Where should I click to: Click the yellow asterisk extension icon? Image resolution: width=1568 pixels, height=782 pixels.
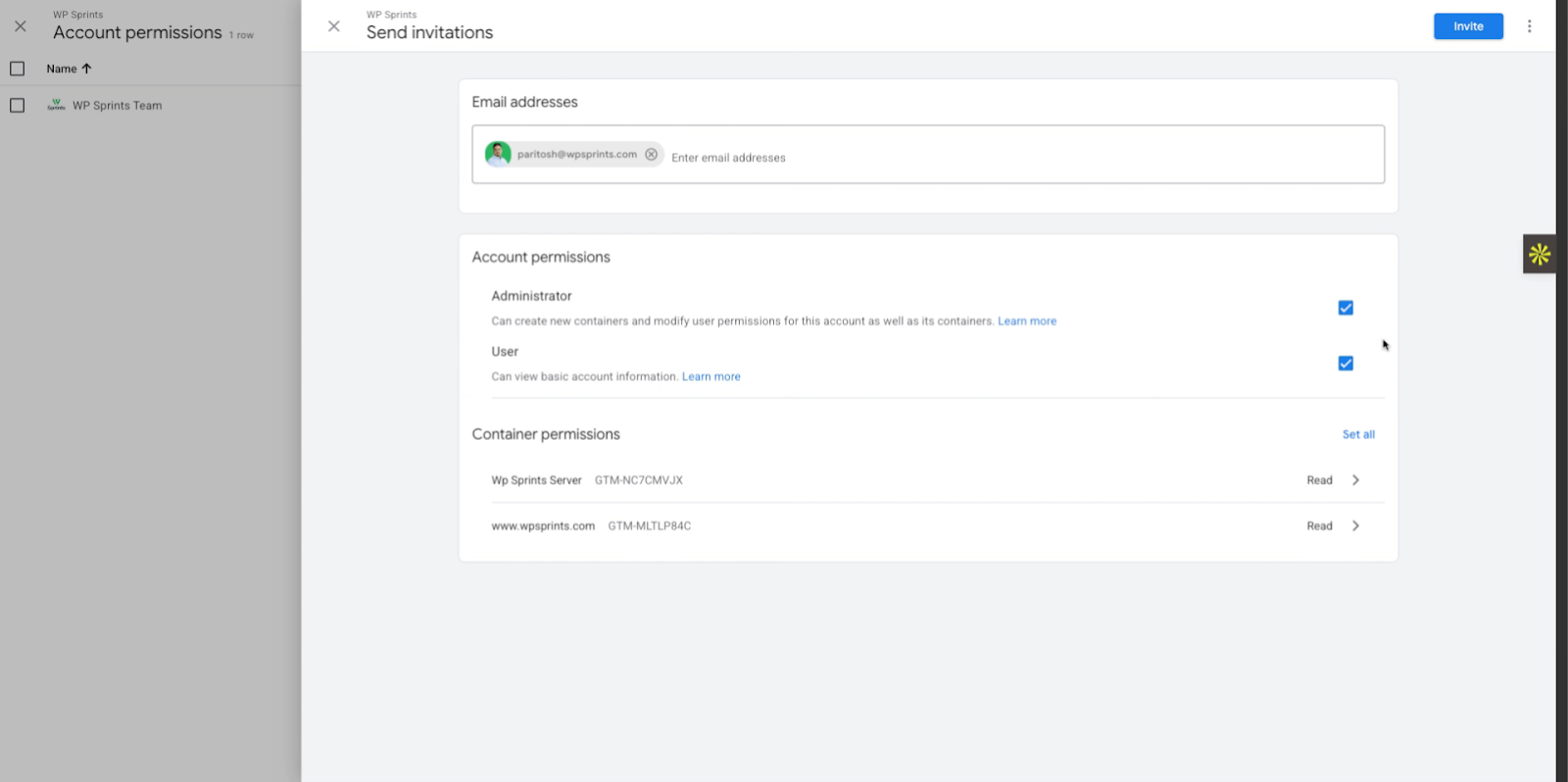(x=1539, y=254)
